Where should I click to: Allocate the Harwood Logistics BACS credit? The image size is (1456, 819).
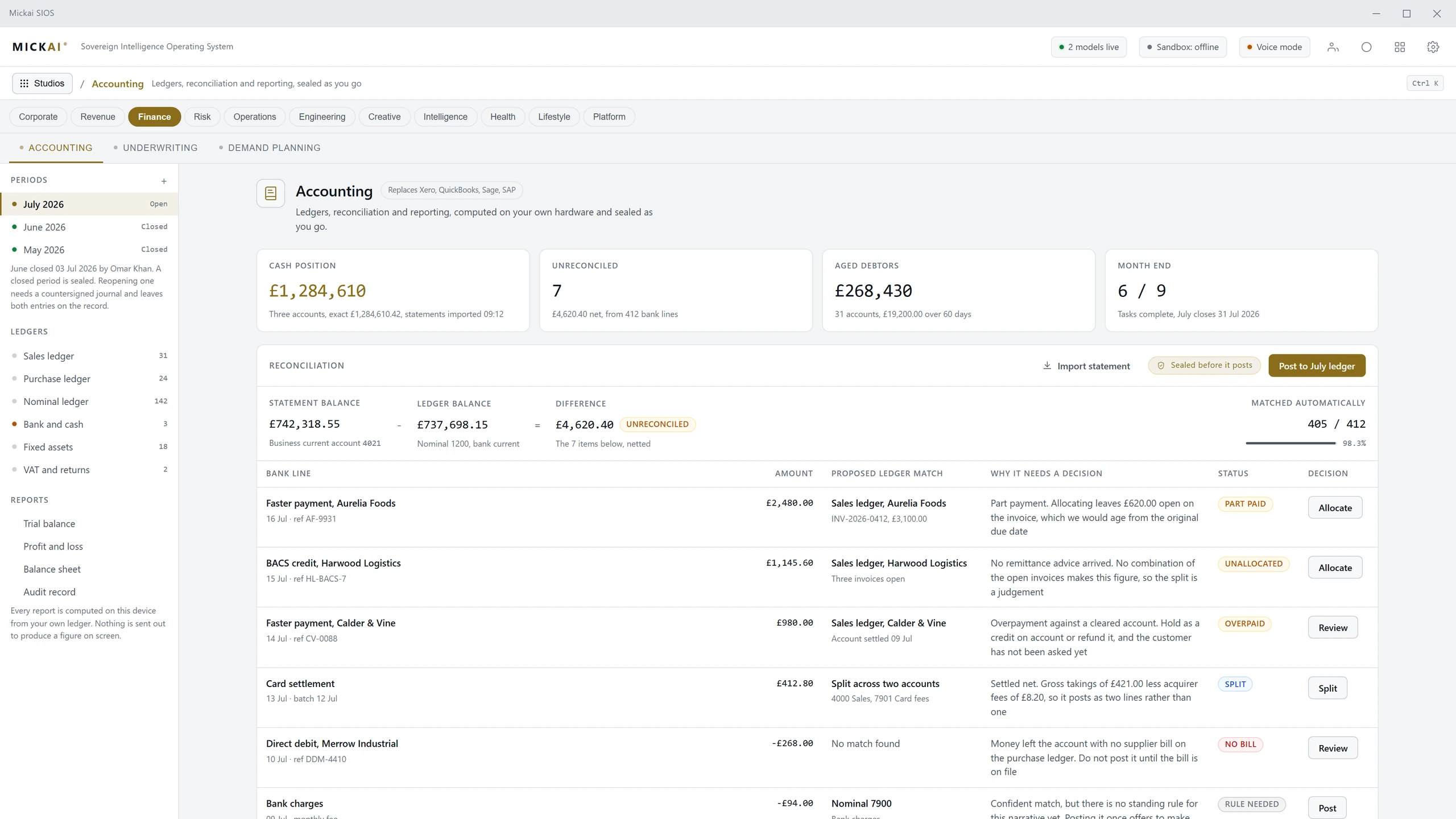pos(1335,568)
